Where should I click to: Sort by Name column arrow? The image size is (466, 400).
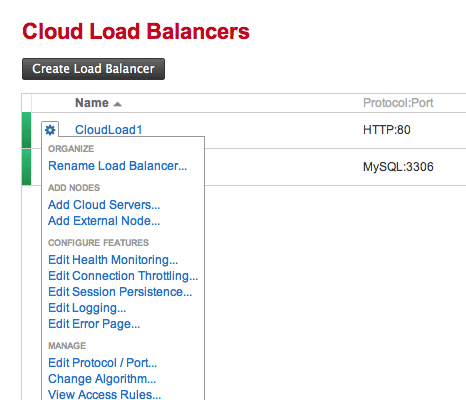click(117, 104)
